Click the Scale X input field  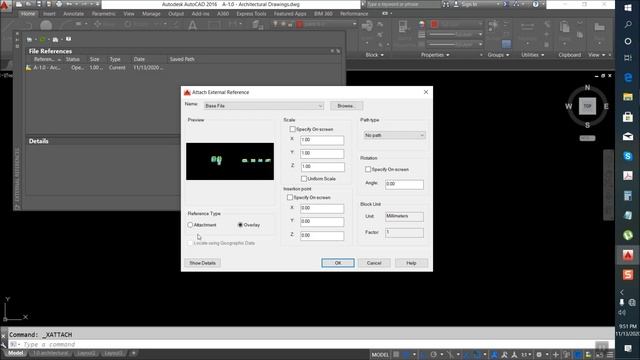click(x=322, y=140)
